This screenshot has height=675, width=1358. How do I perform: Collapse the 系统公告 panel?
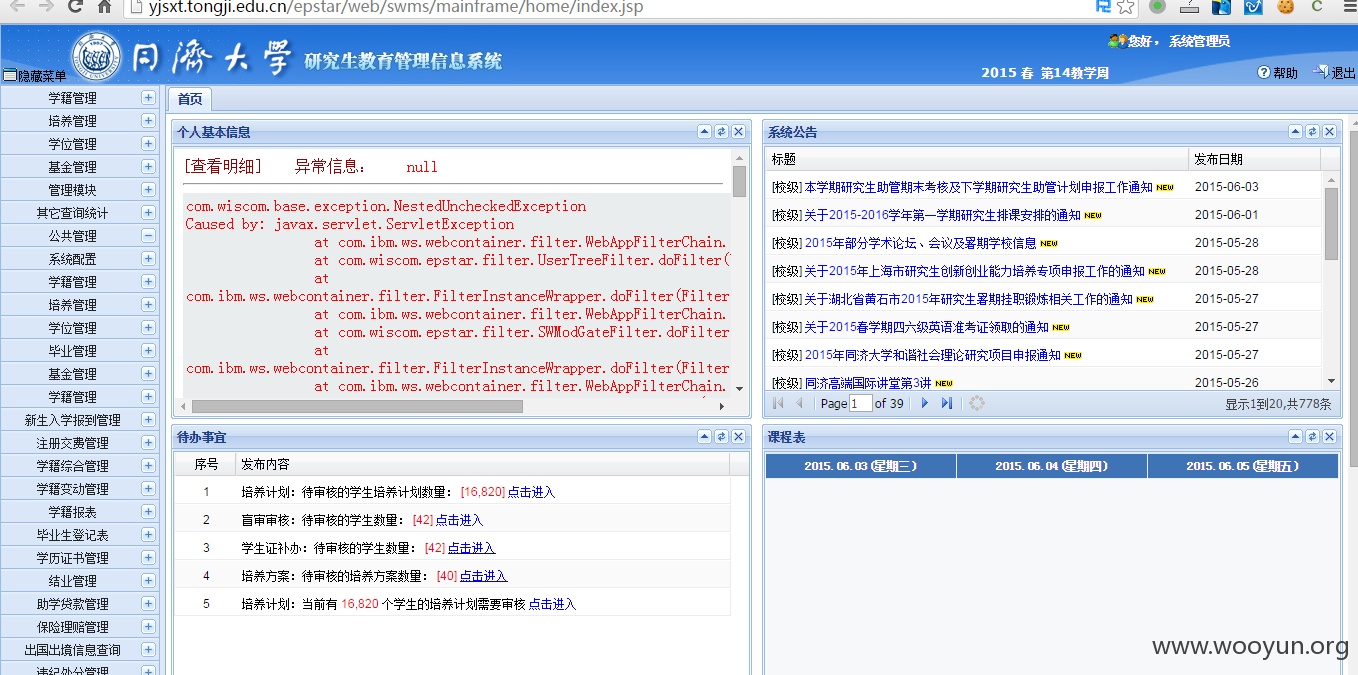tap(1295, 132)
